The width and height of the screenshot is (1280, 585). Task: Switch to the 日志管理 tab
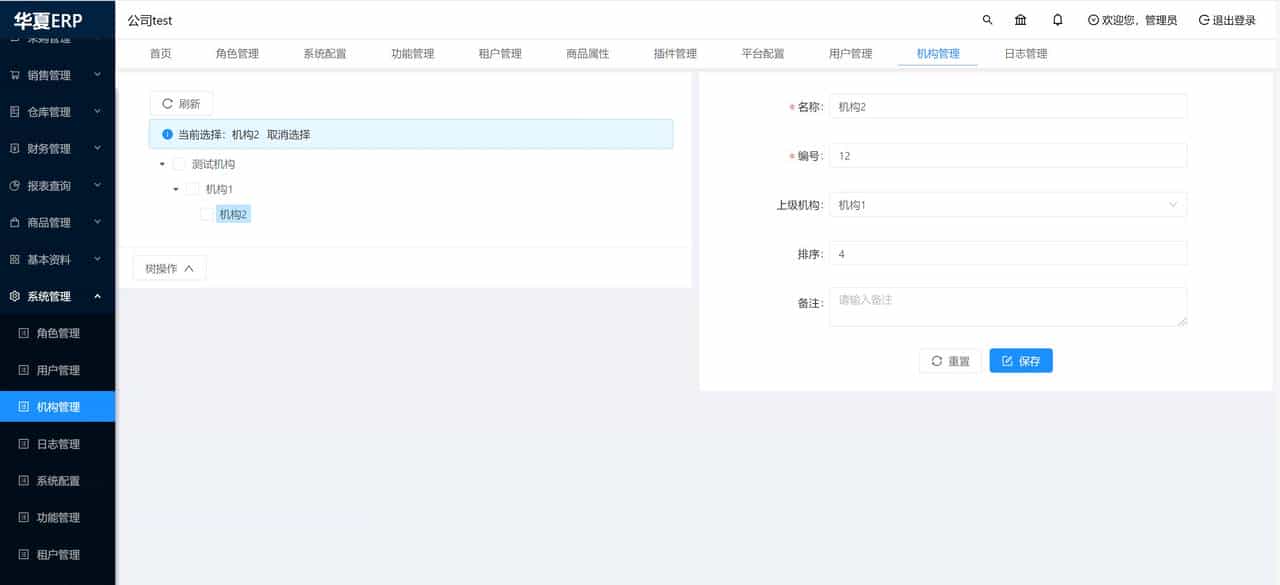click(1024, 54)
